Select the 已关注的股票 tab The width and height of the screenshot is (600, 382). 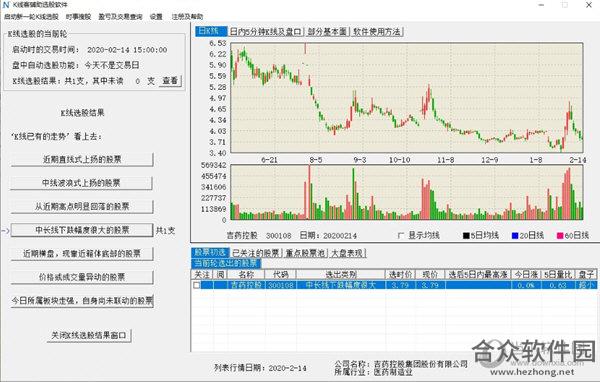tap(256, 253)
